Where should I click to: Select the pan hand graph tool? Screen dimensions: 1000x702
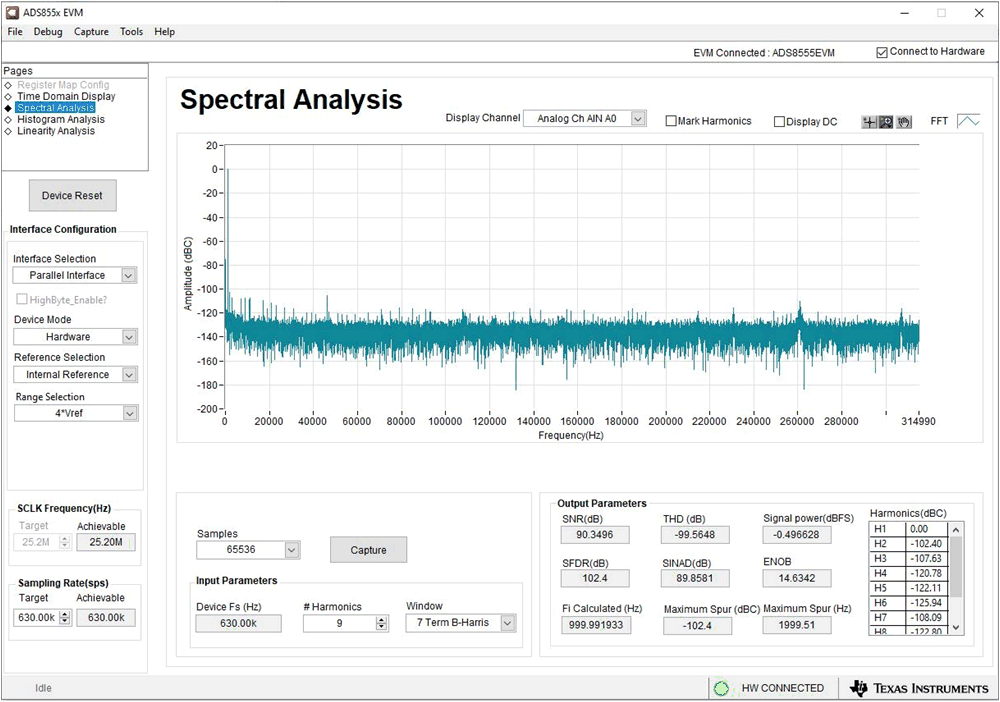pos(903,122)
